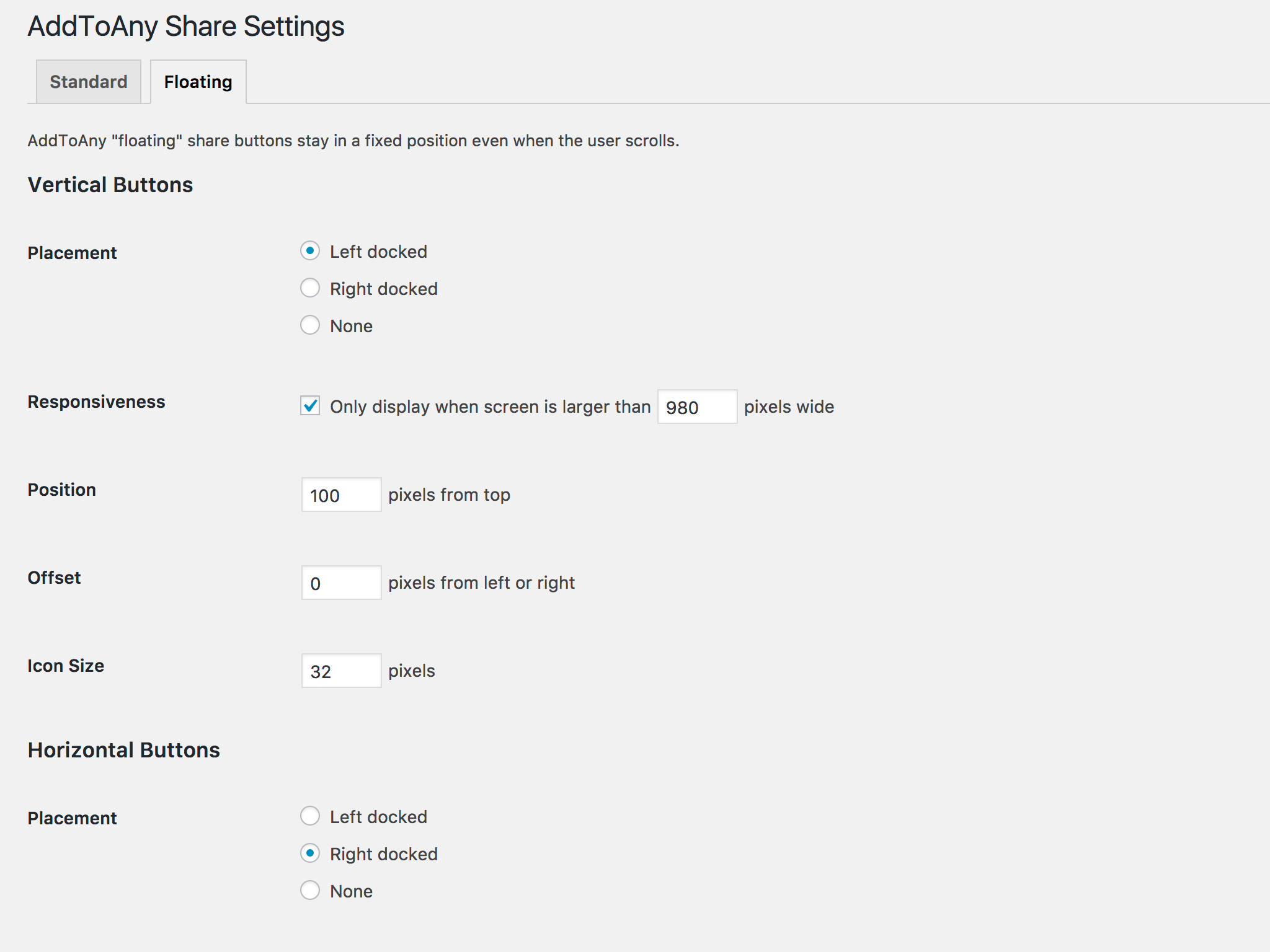
Task: Click the Offset pixels input box
Action: click(x=341, y=583)
